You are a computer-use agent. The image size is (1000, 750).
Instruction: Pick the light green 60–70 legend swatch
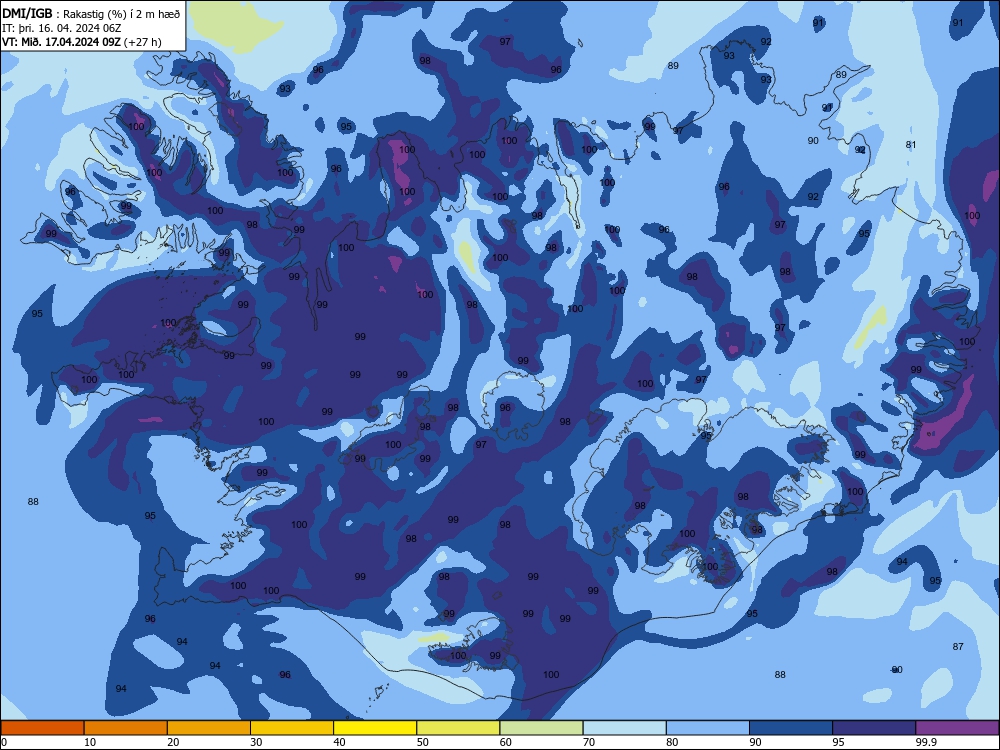541,728
